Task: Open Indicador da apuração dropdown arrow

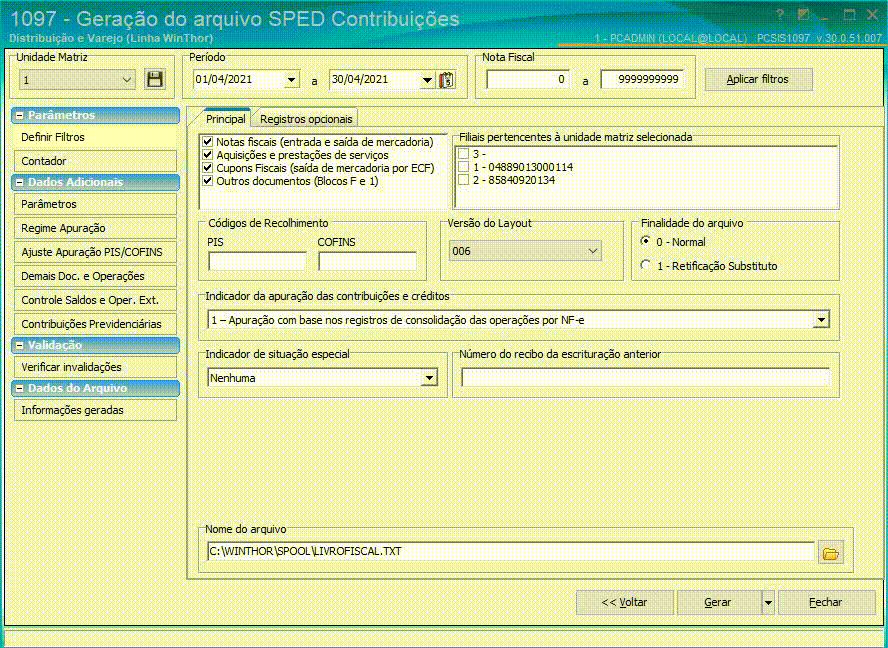Action: 821,320
